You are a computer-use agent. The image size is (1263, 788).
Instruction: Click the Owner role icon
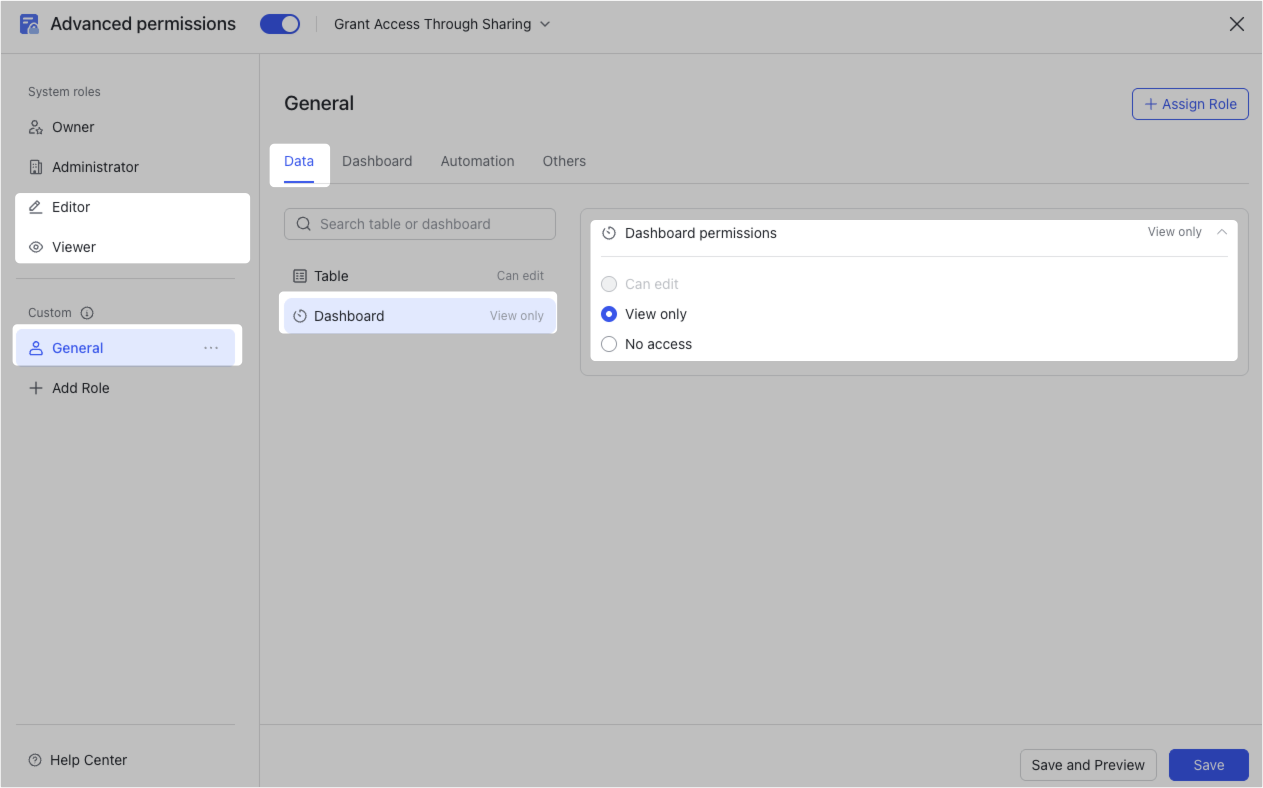click(x=36, y=127)
